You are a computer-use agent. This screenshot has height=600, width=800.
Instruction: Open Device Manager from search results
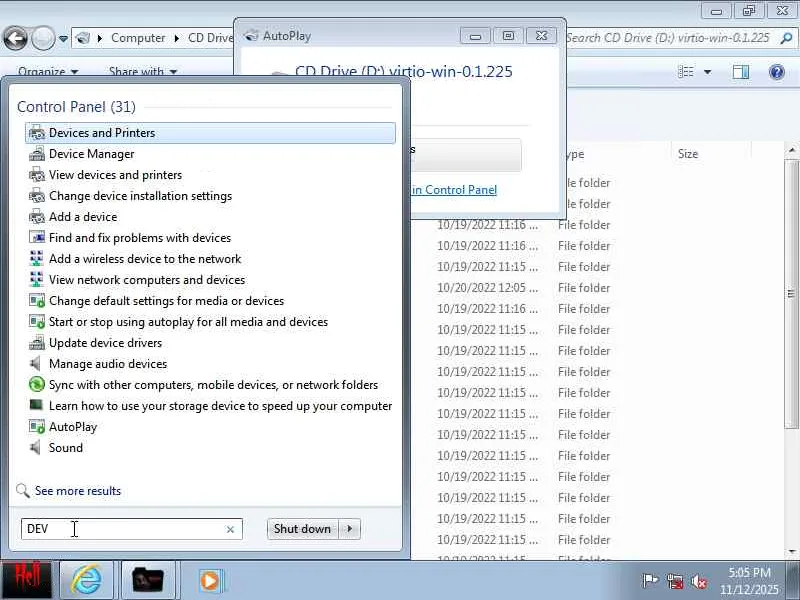(91, 154)
